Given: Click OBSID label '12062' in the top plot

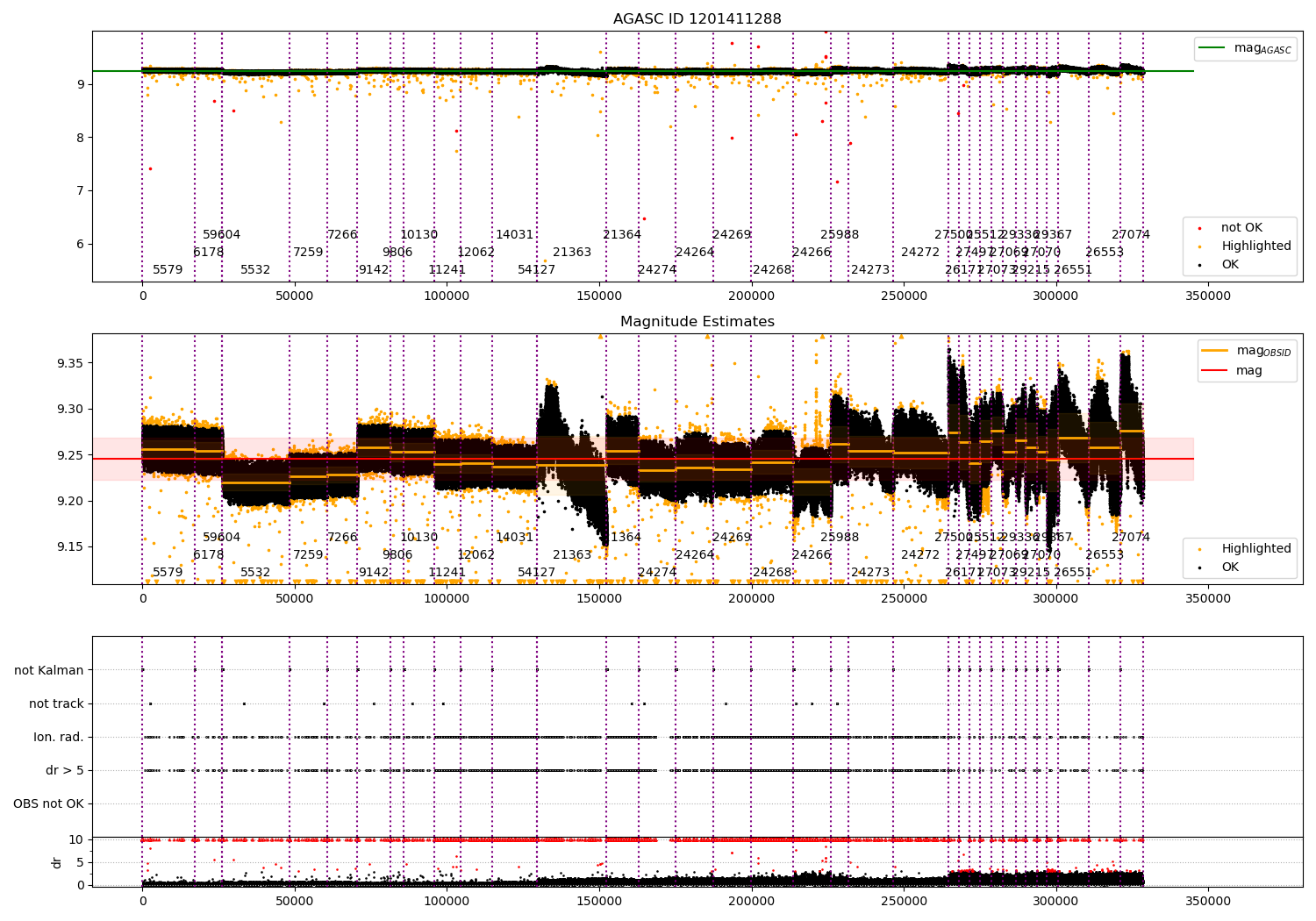Looking at the screenshot, I should pyautogui.click(x=476, y=253).
